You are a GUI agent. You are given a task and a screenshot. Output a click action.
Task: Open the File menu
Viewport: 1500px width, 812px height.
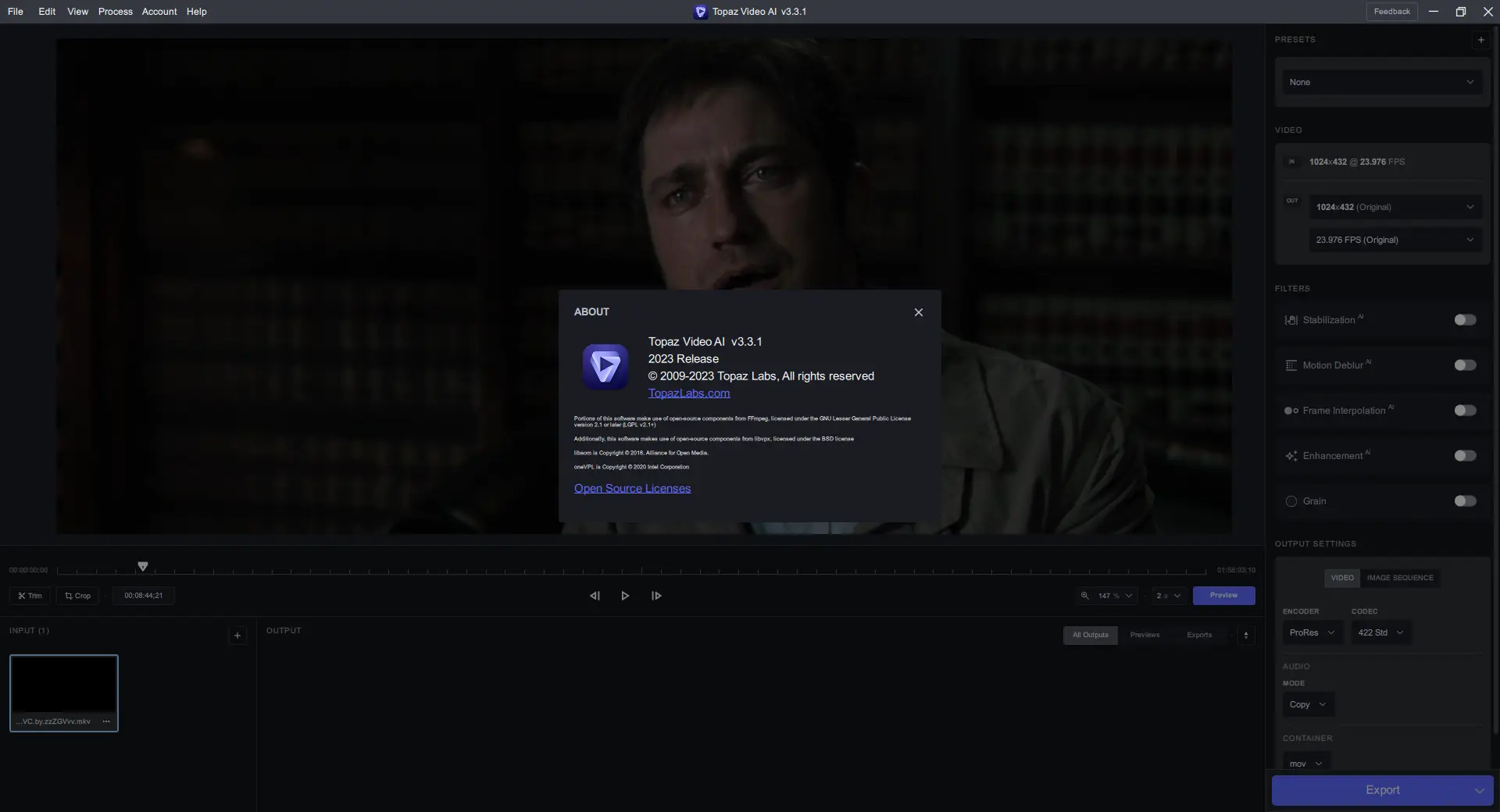pos(16,12)
